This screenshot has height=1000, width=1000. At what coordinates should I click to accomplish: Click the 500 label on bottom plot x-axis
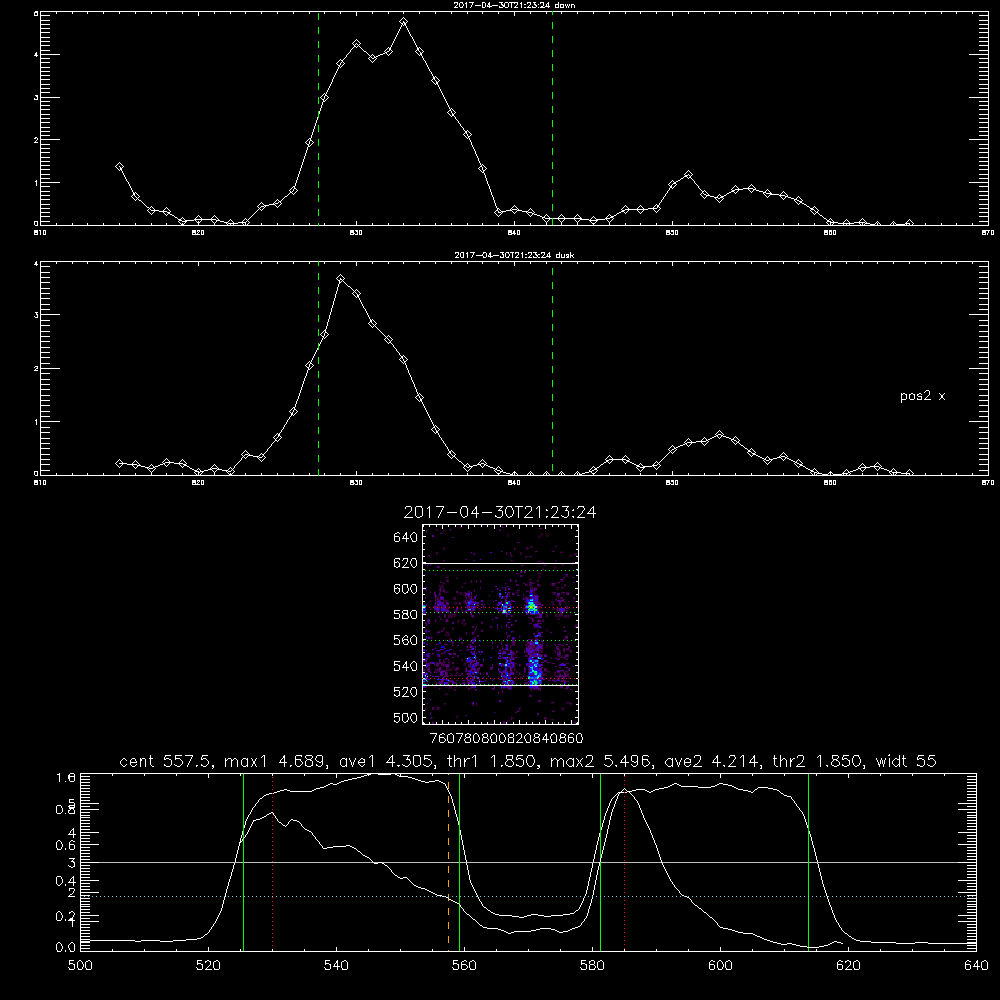tap(80, 966)
